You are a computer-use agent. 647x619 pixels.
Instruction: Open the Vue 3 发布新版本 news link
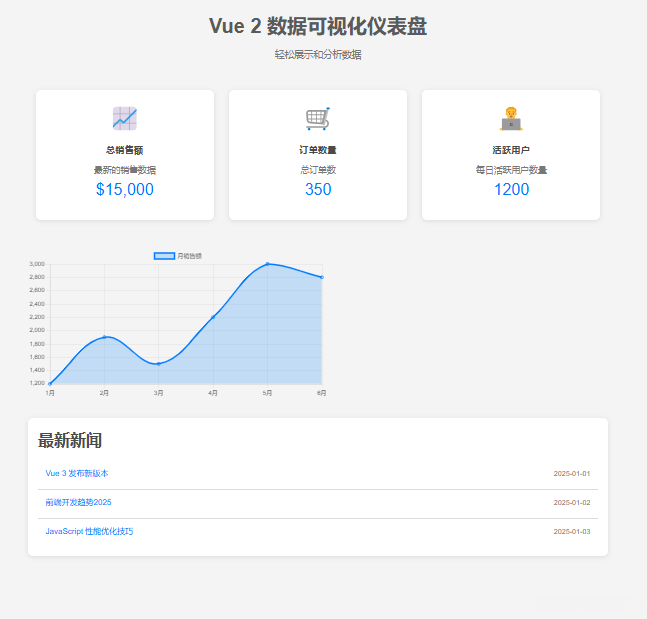77,473
